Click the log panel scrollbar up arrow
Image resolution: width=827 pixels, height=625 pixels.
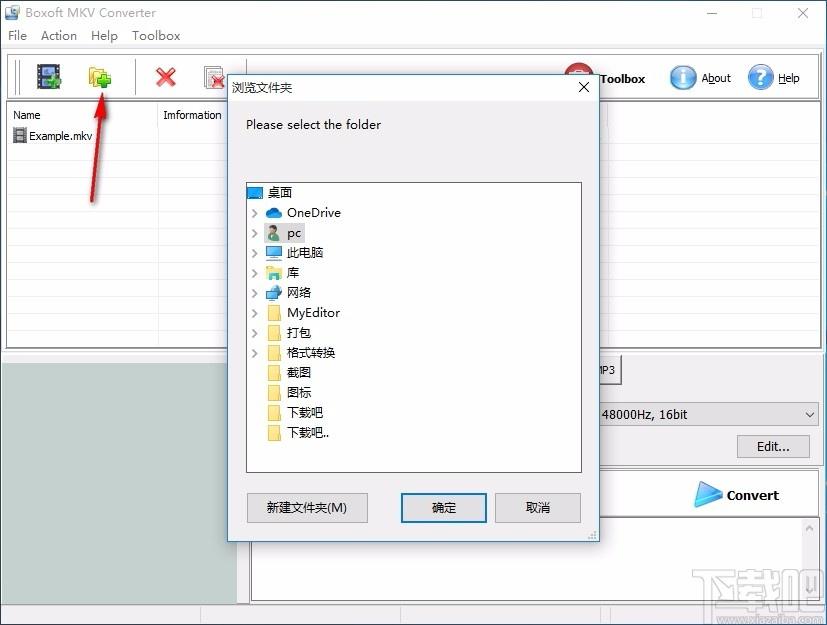click(x=810, y=528)
